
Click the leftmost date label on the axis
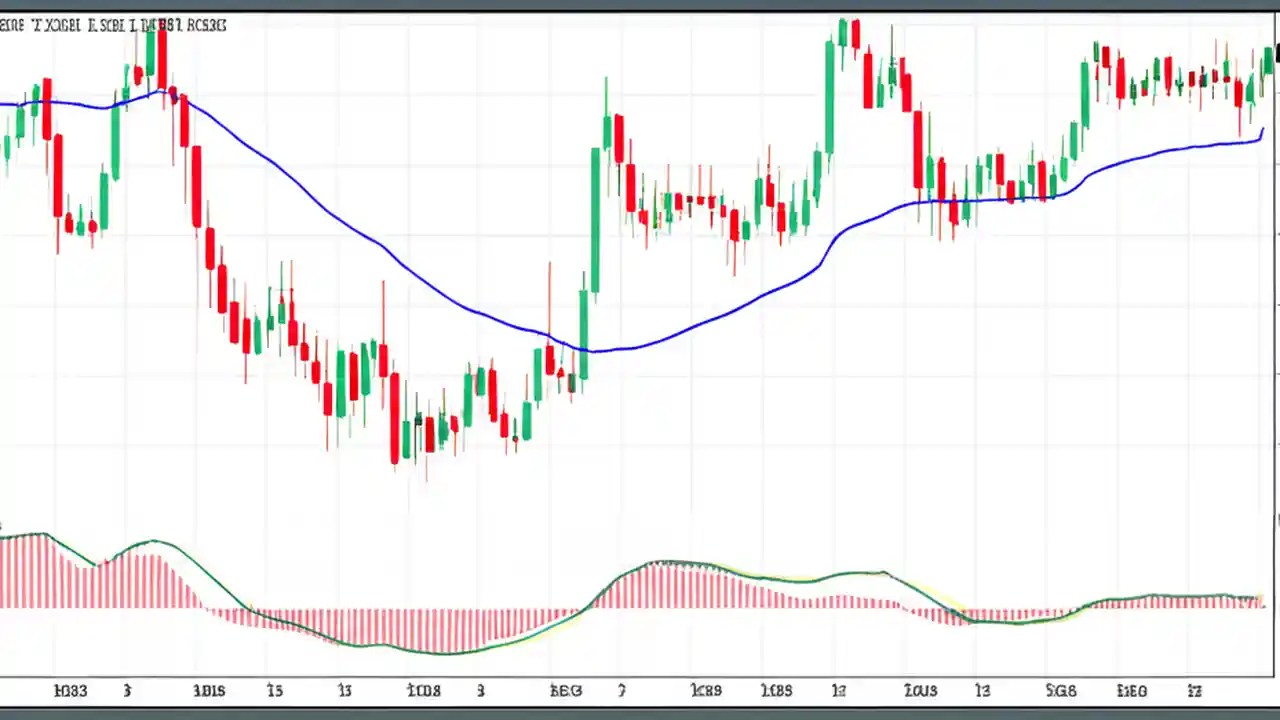click(x=70, y=690)
